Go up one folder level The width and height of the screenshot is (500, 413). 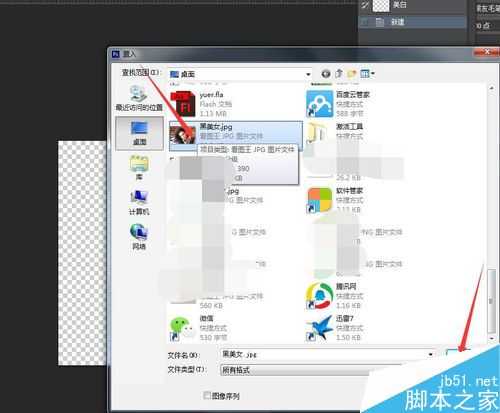pyautogui.click(x=339, y=74)
